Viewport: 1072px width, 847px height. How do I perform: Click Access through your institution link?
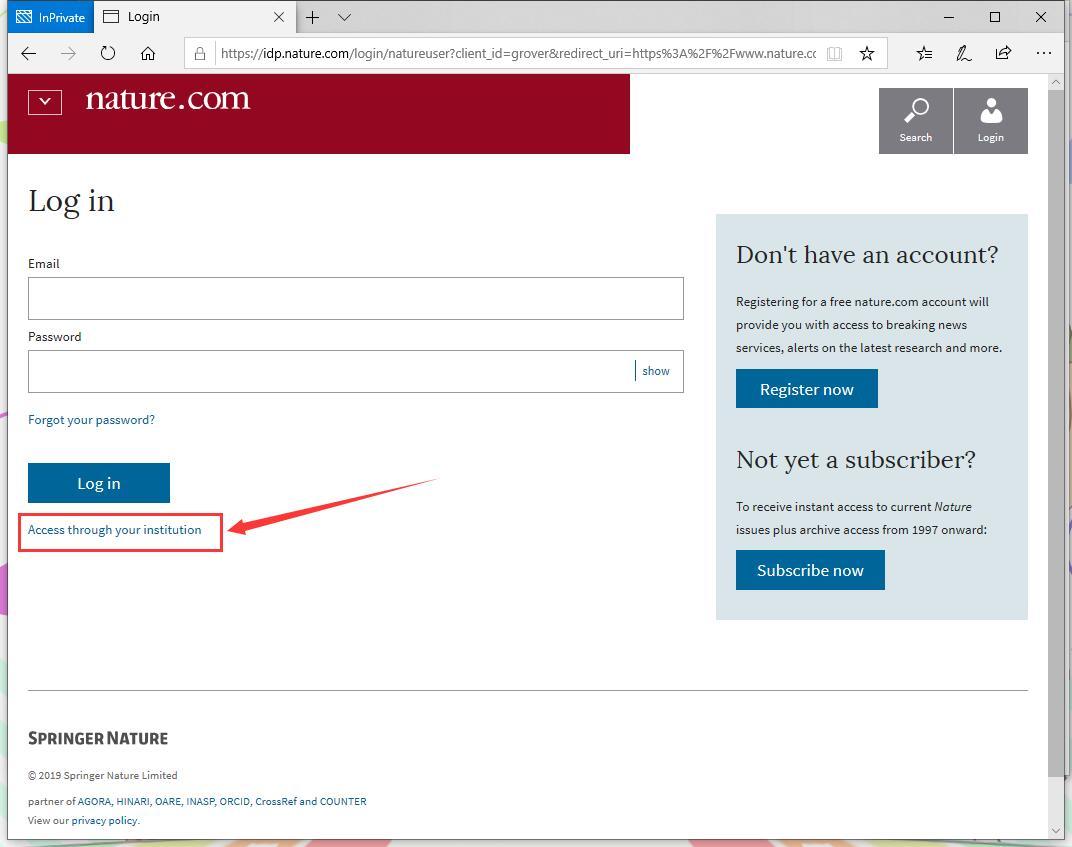[x=115, y=530]
